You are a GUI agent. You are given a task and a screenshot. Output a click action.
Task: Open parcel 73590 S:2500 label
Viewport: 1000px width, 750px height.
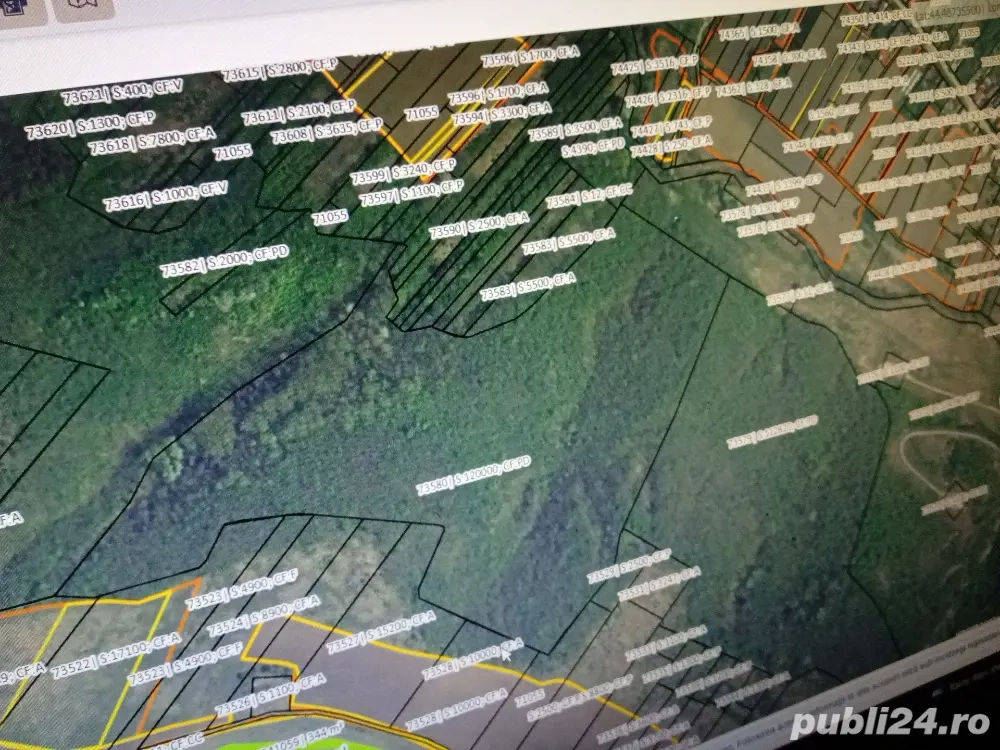point(478,224)
